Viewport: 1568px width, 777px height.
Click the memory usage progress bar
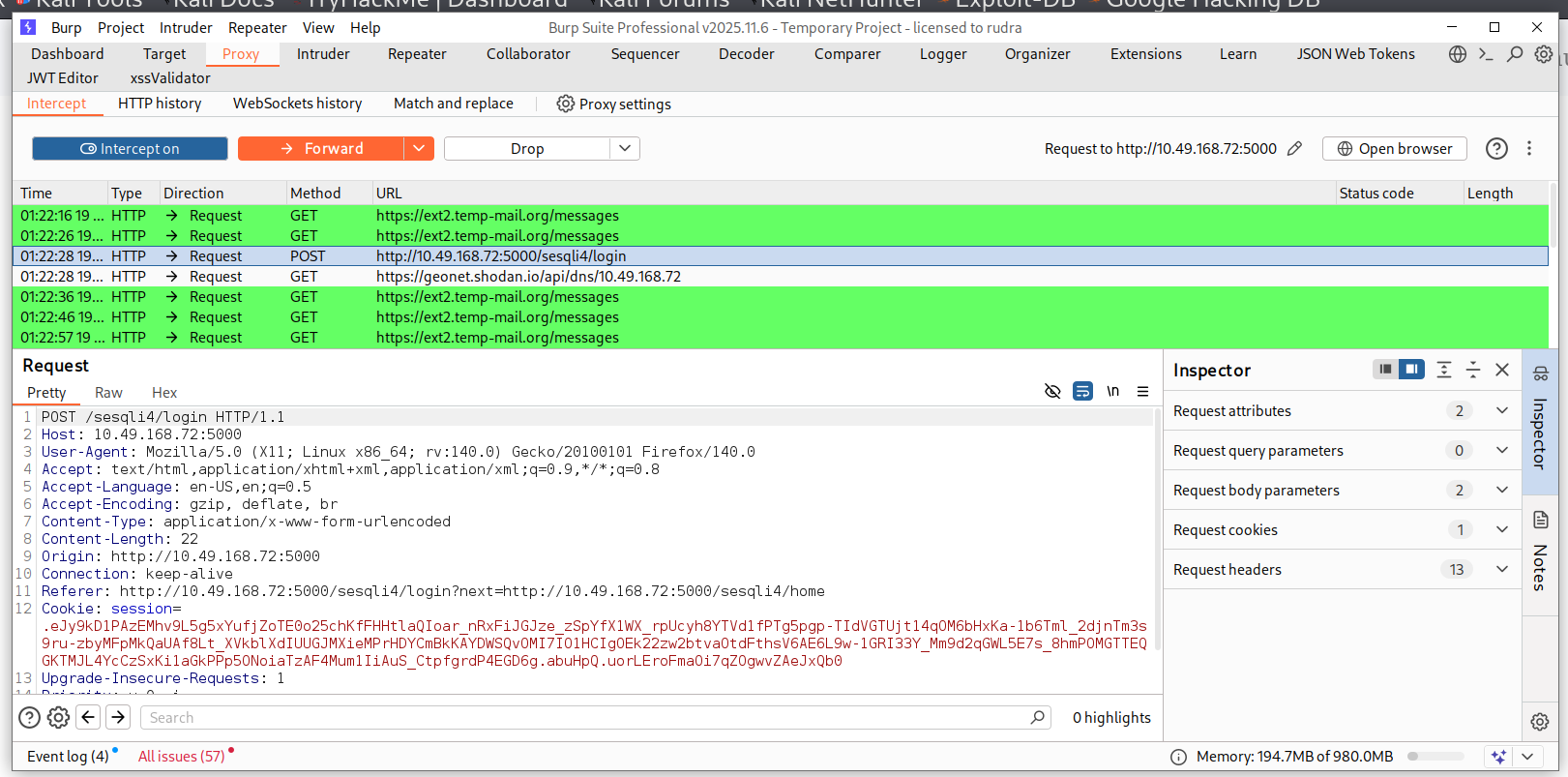click(x=1435, y=757)
